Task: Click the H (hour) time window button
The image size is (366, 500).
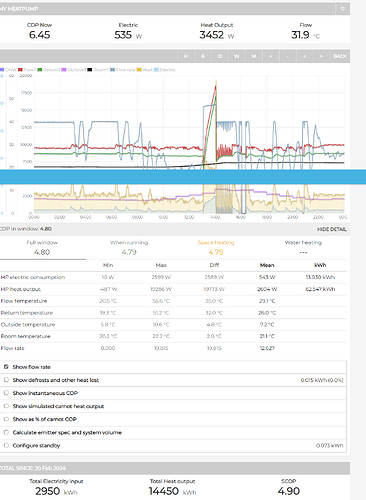Action: point(186,56)
